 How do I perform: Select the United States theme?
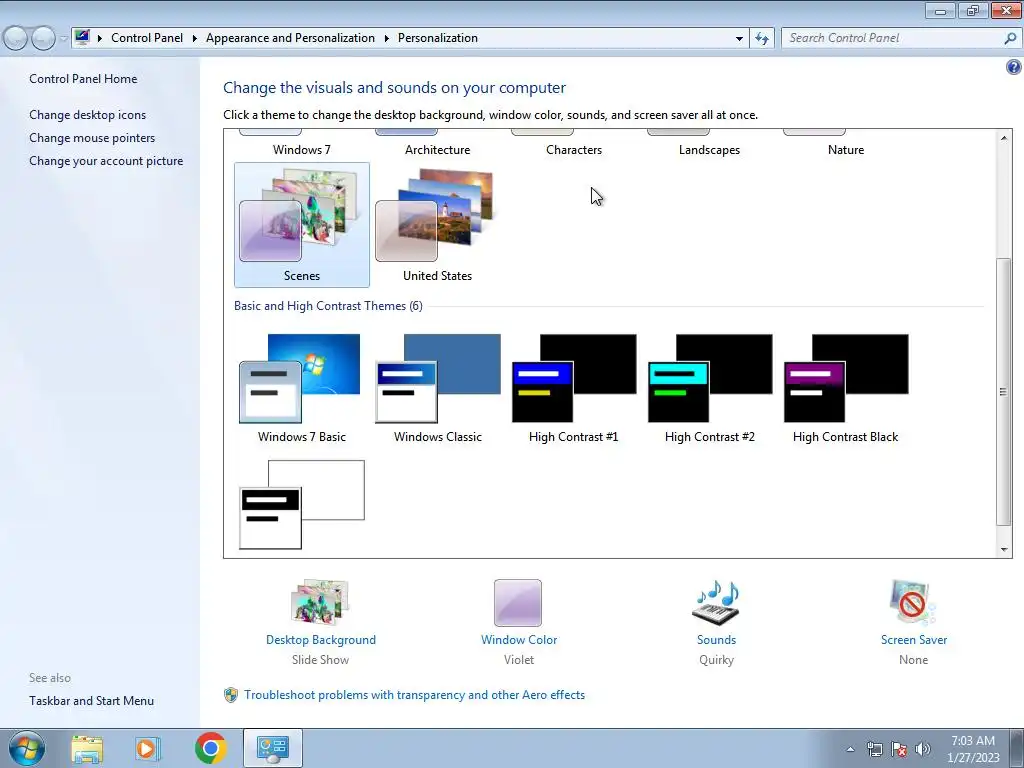pos(438,225)
